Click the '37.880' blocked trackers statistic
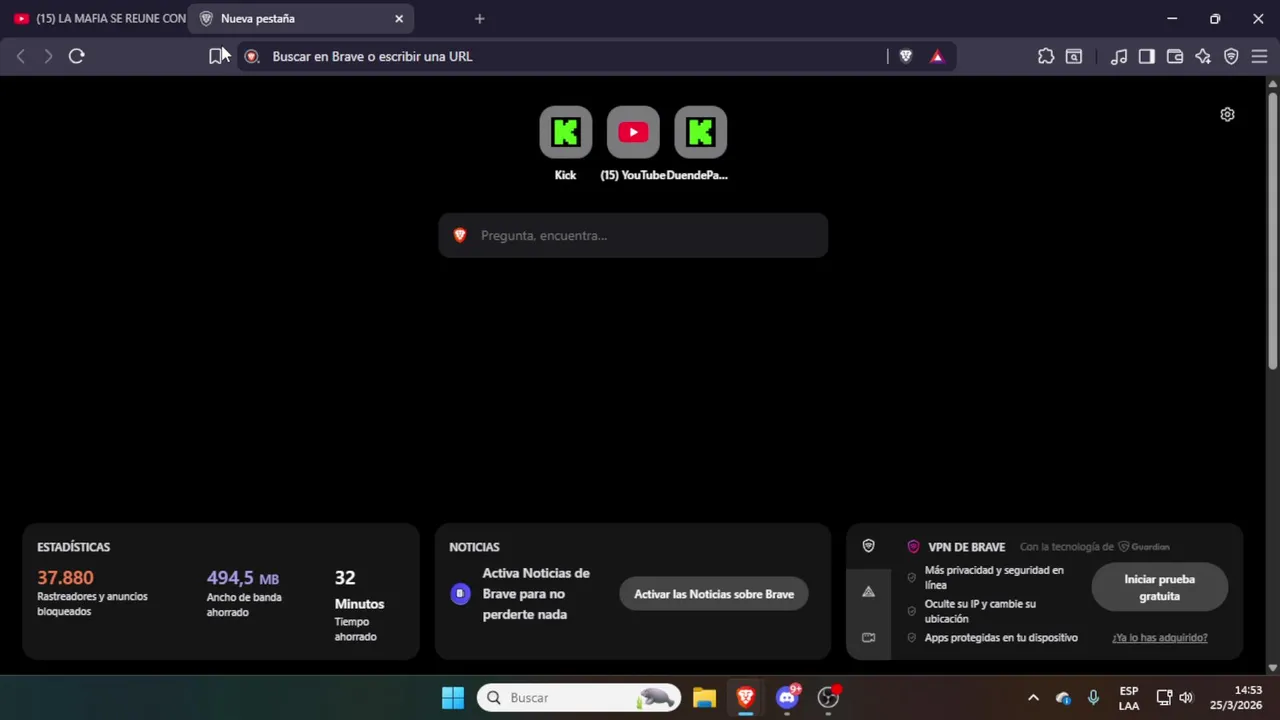Screen dimensions: 1280x720 click(x=65, y=578)
